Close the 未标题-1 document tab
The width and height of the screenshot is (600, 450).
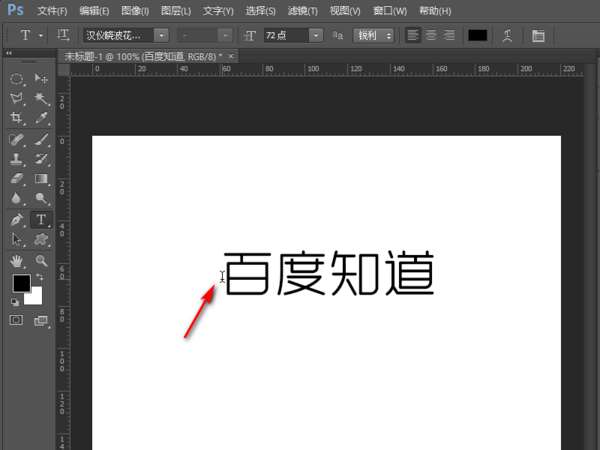click(231, 56)
